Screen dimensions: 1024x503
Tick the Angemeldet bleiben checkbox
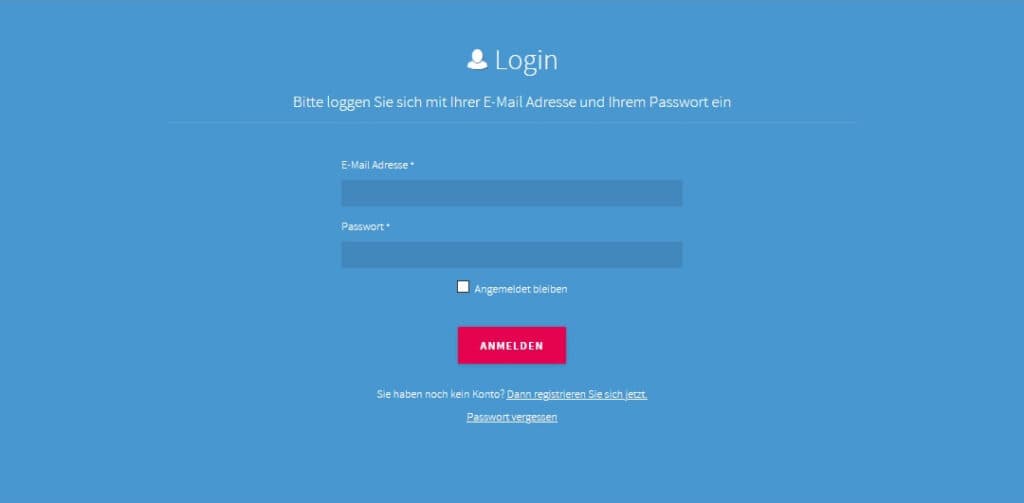pos(463,287)
